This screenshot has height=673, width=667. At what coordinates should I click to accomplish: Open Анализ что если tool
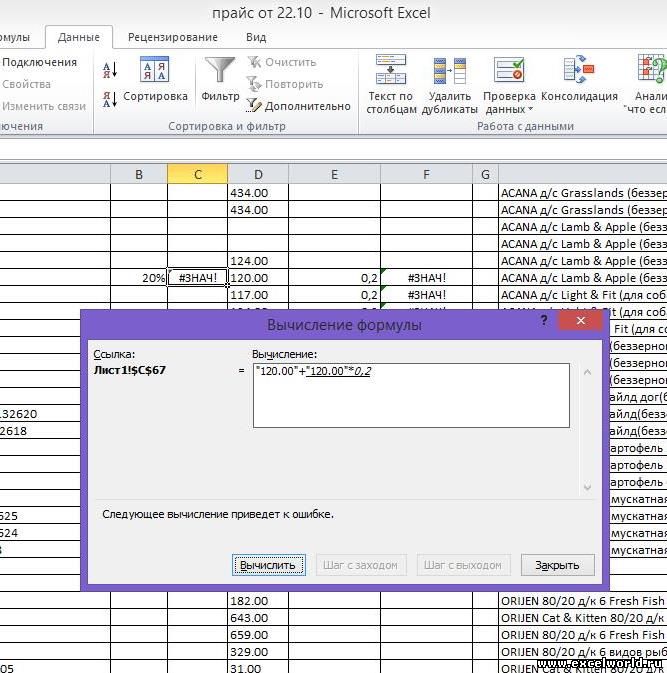[x=646, y=85]
